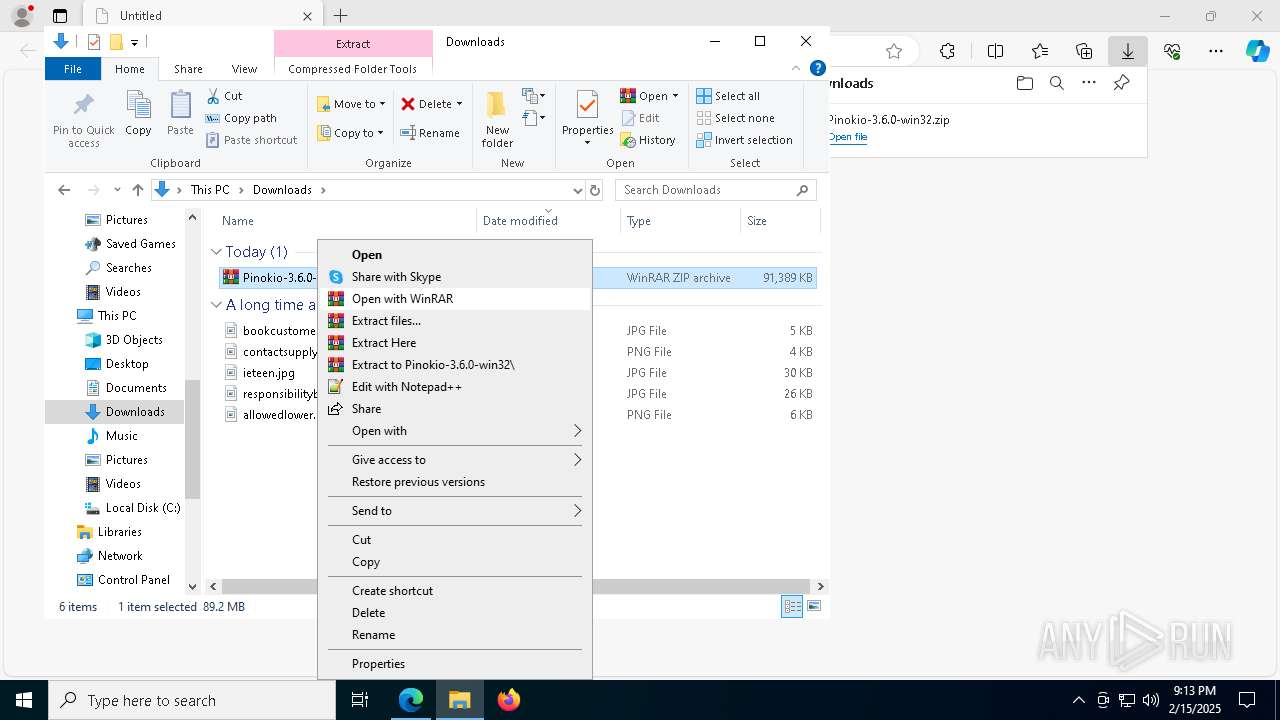Choose Extract Here from context menu
The width and height of the screenshot is (1280, 720).
tap(455, 343)
